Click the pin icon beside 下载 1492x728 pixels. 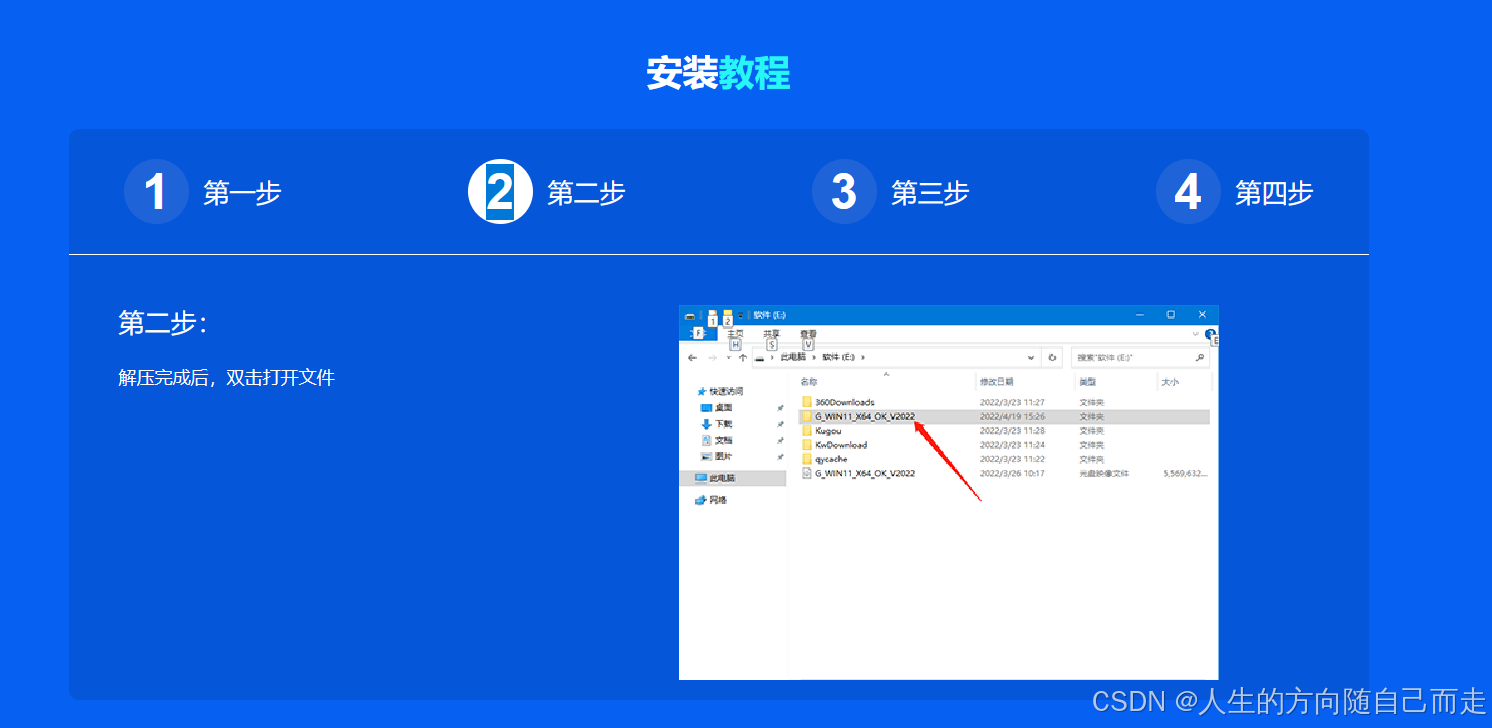(x=780, y=424)
